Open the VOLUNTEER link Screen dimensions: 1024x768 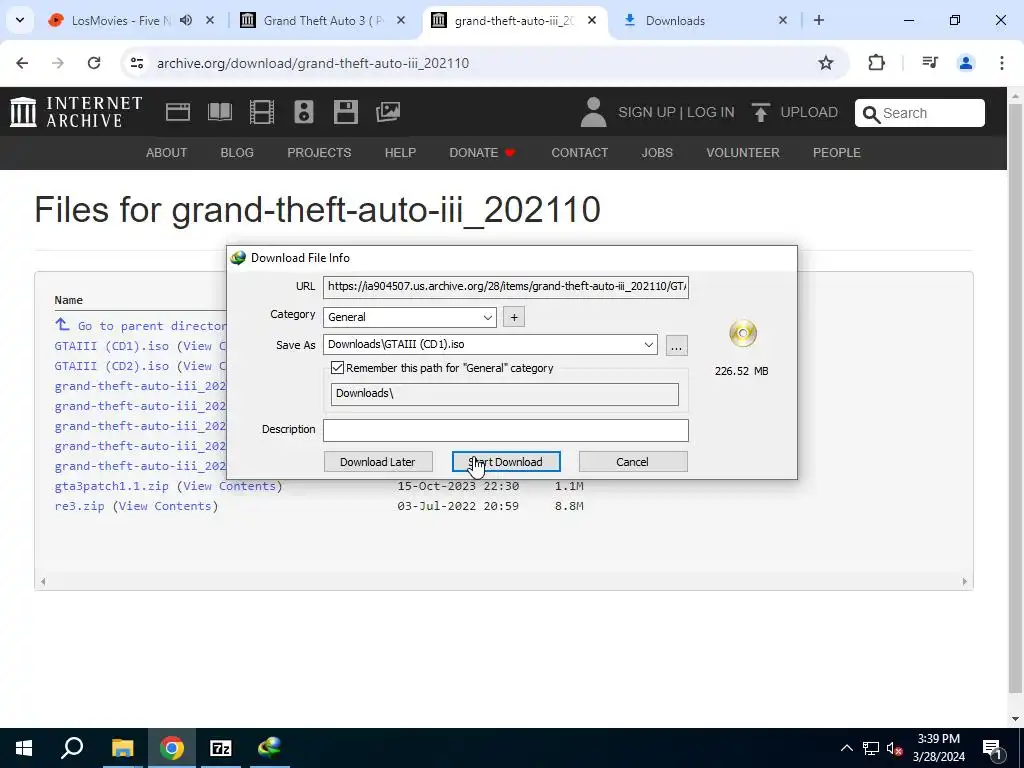click(x=743, y=153)
